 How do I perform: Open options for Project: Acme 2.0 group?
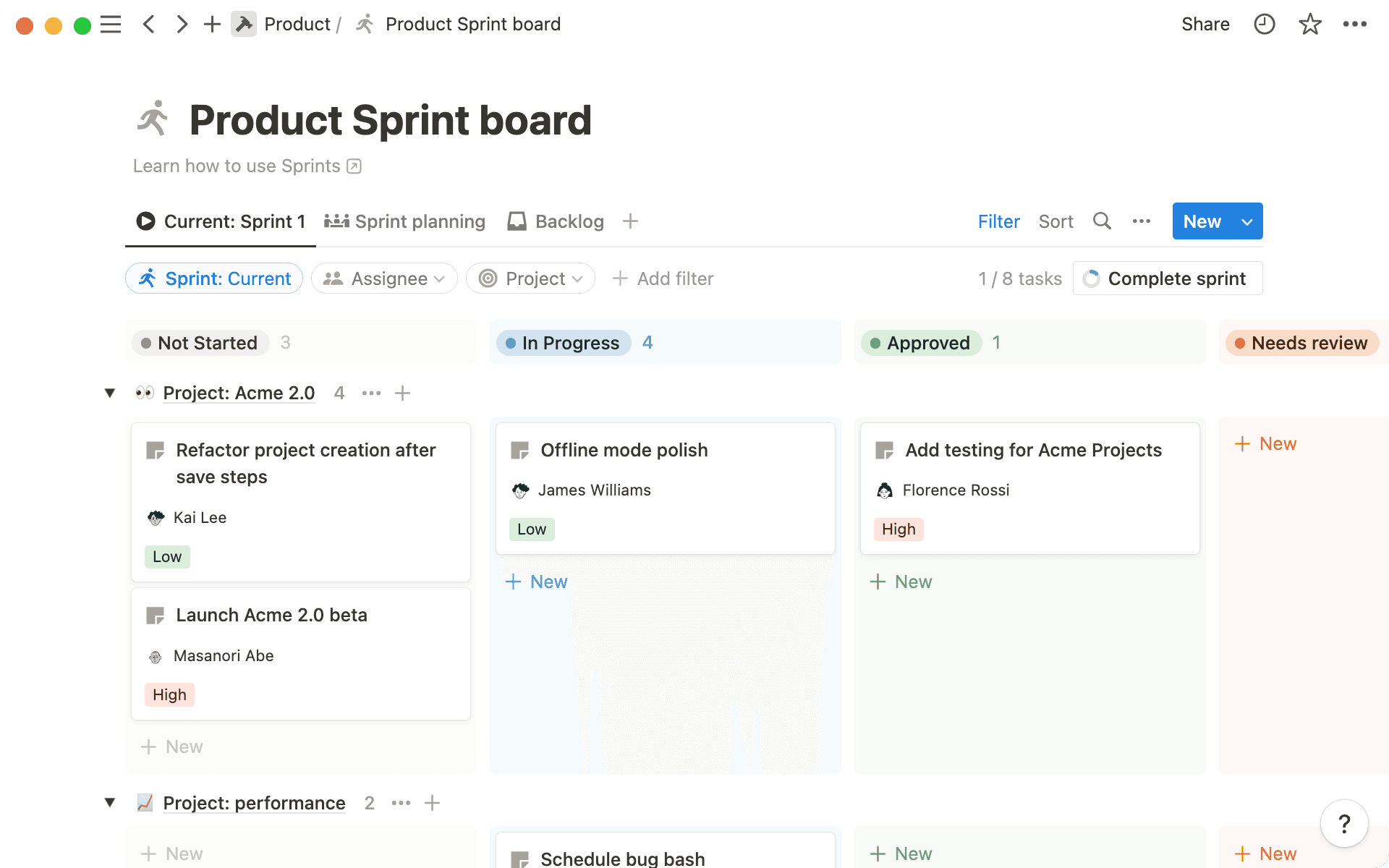[x=371, y=393]
